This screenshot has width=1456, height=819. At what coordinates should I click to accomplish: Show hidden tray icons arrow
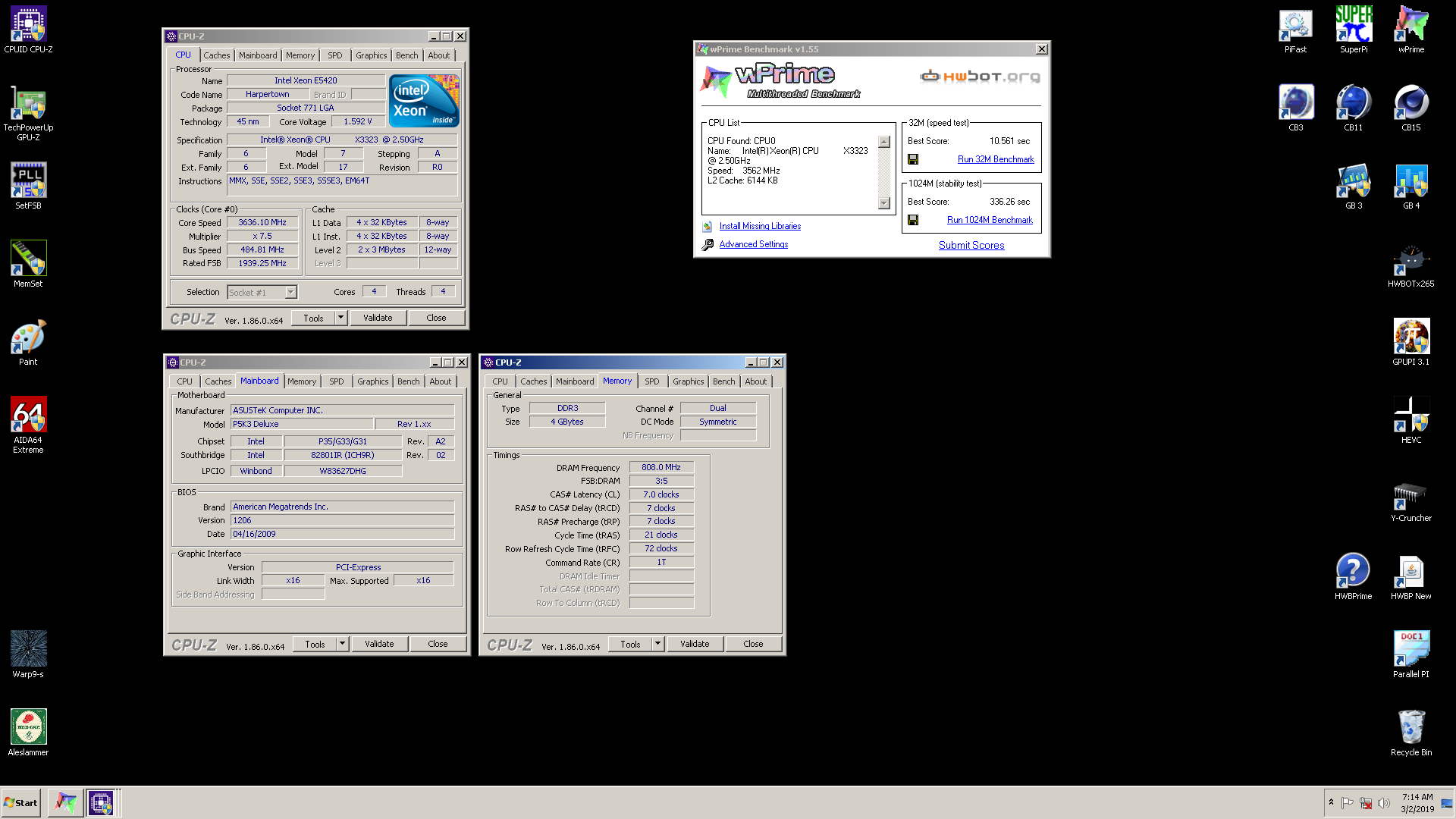(1331, 802)
